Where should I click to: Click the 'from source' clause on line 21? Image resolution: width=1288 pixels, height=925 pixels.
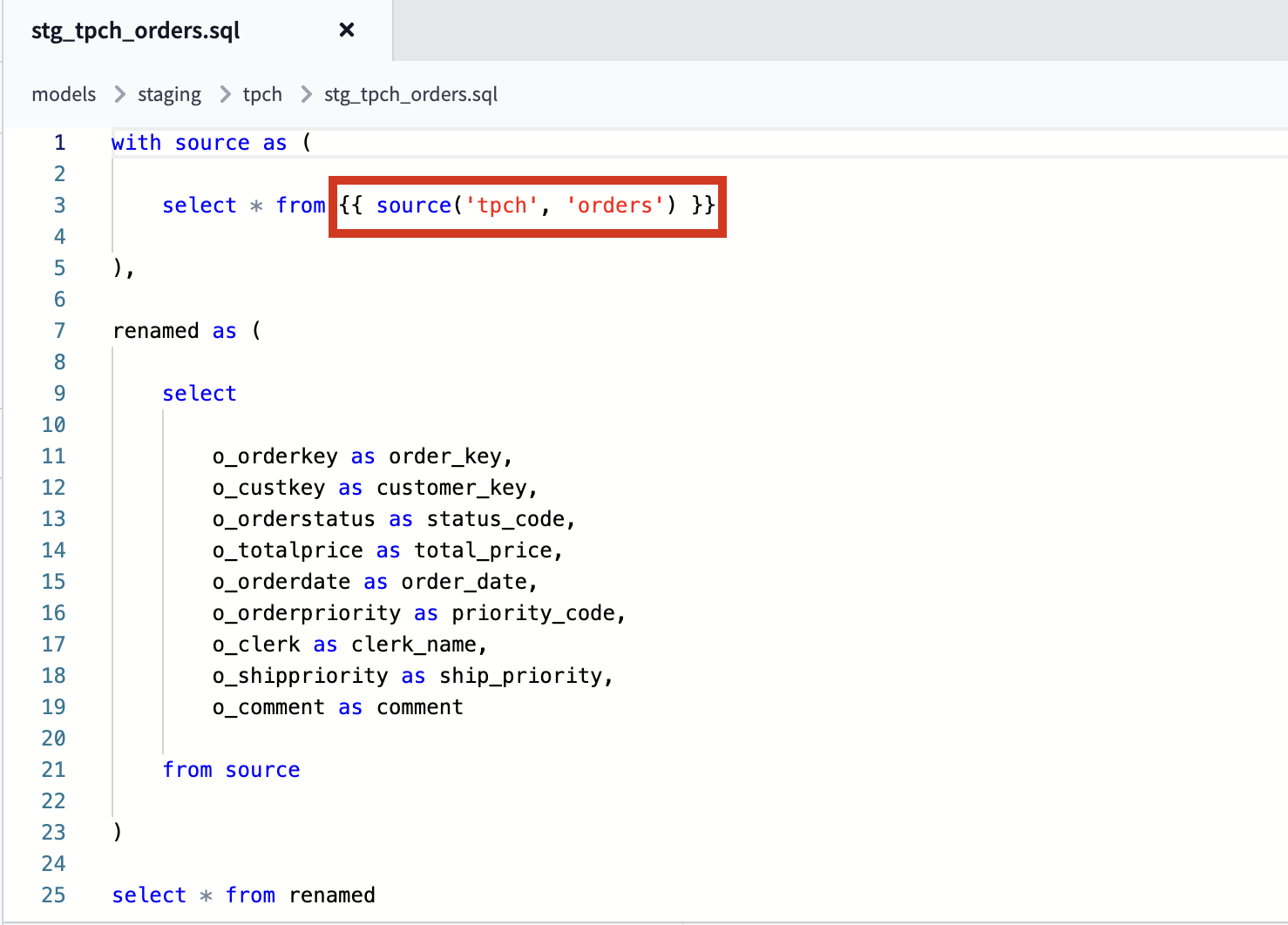coord(231,769)
